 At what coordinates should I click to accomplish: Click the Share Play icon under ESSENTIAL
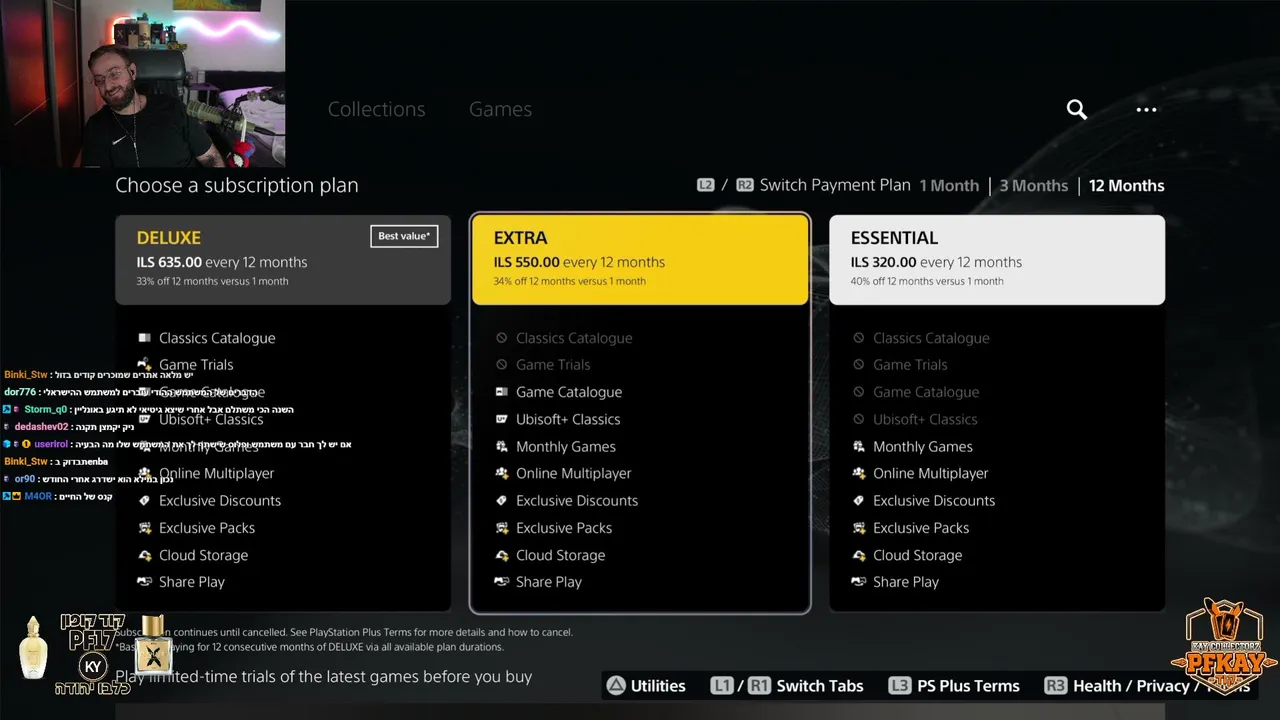pos(859,582)
